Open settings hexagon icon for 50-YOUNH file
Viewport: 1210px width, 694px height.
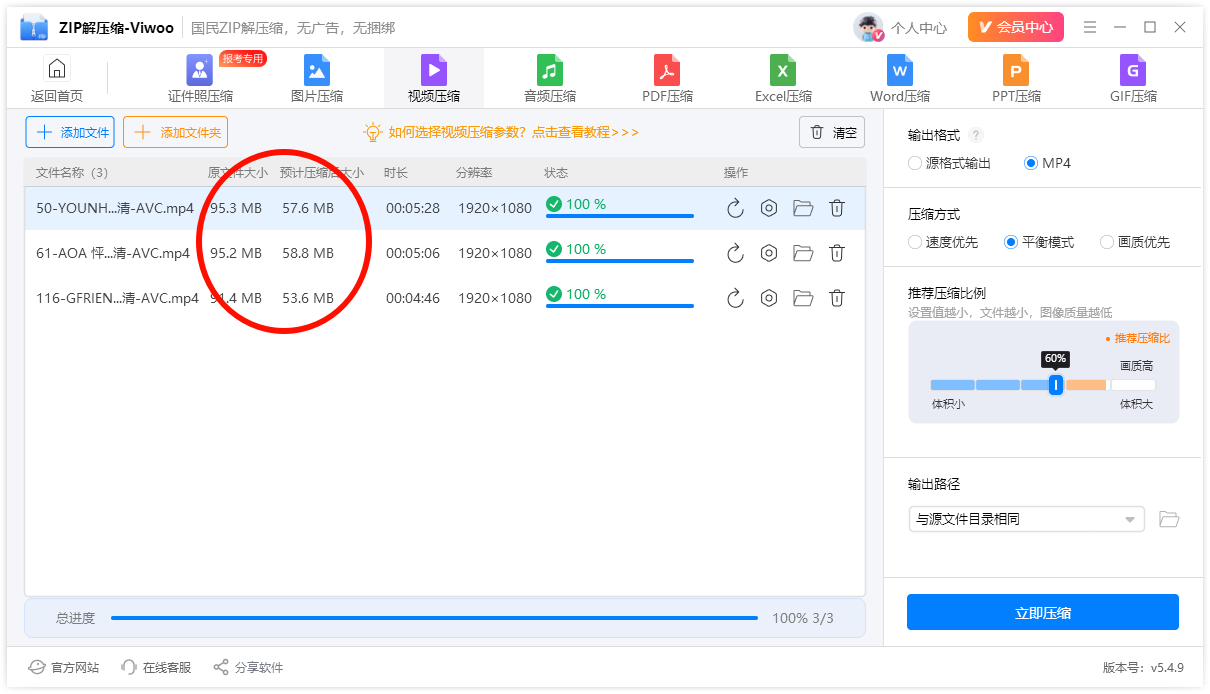click(x=769, y=208)
